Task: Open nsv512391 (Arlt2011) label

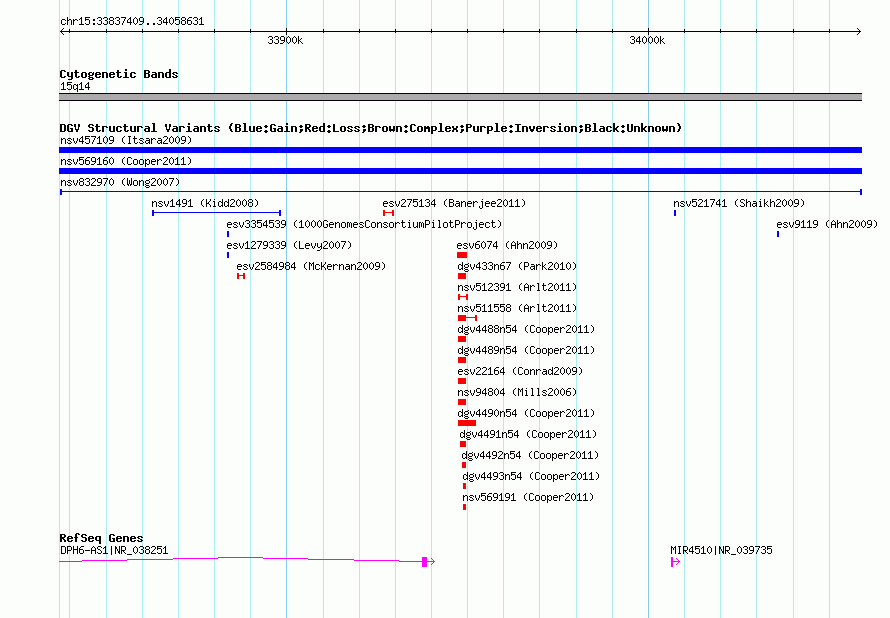Action: click(517, 287)
